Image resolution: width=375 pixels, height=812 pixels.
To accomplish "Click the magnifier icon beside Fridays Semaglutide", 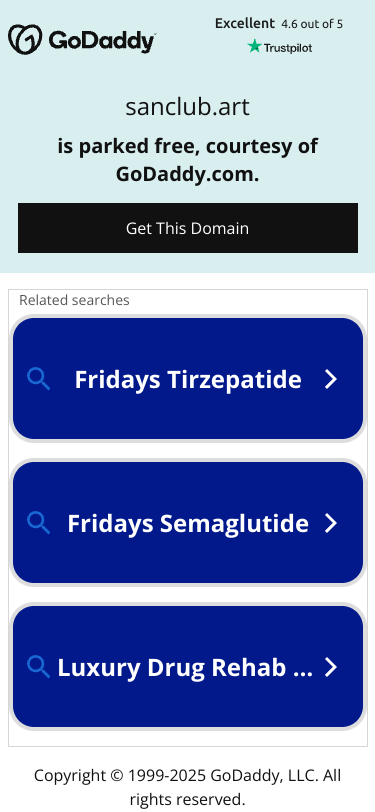I will [x=38, y=523].
